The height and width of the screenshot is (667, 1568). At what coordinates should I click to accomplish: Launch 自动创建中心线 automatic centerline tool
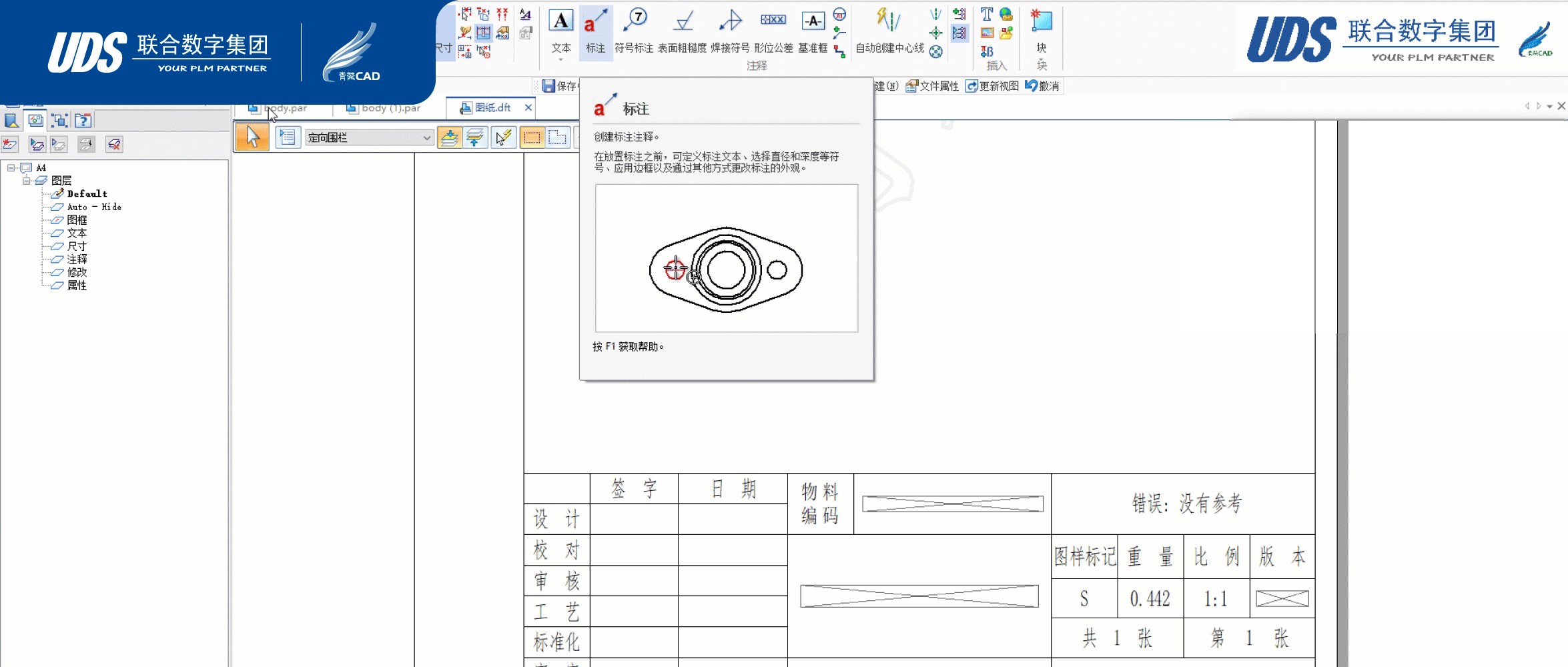889,31
